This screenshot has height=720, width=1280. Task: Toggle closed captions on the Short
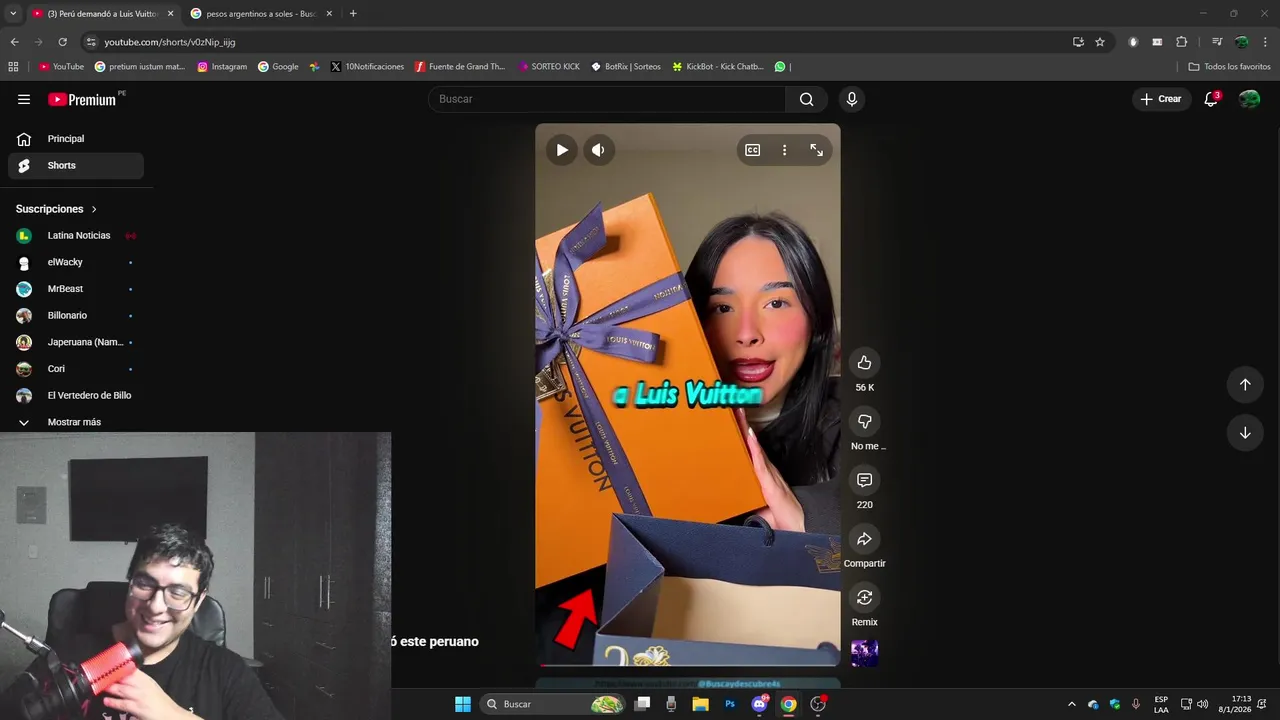pos(752,150)
